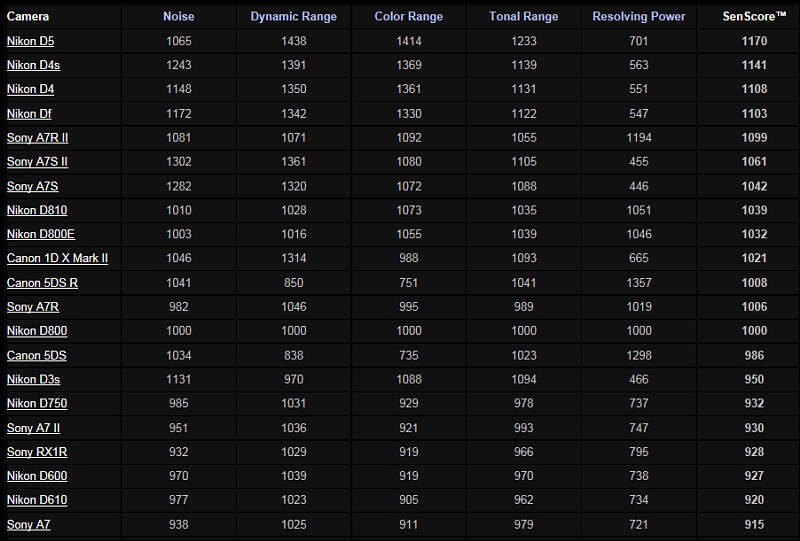The width and height of the screenshot is (800, 541).
Task: Select Nikon D4 SenScore value 1108
Action: click(754, 89)
